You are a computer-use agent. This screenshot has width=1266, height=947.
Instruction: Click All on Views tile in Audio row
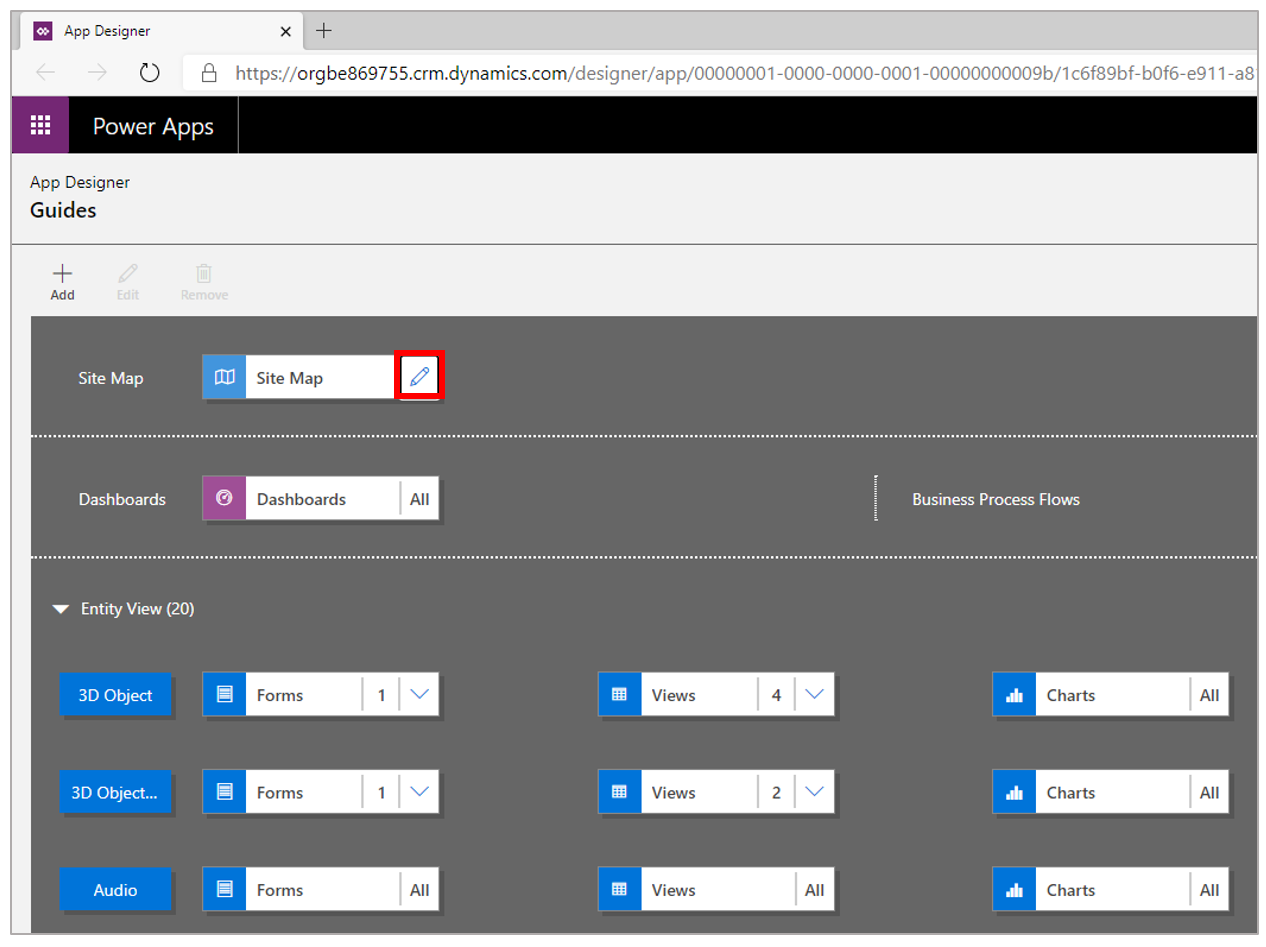click(x=814, y=889)
